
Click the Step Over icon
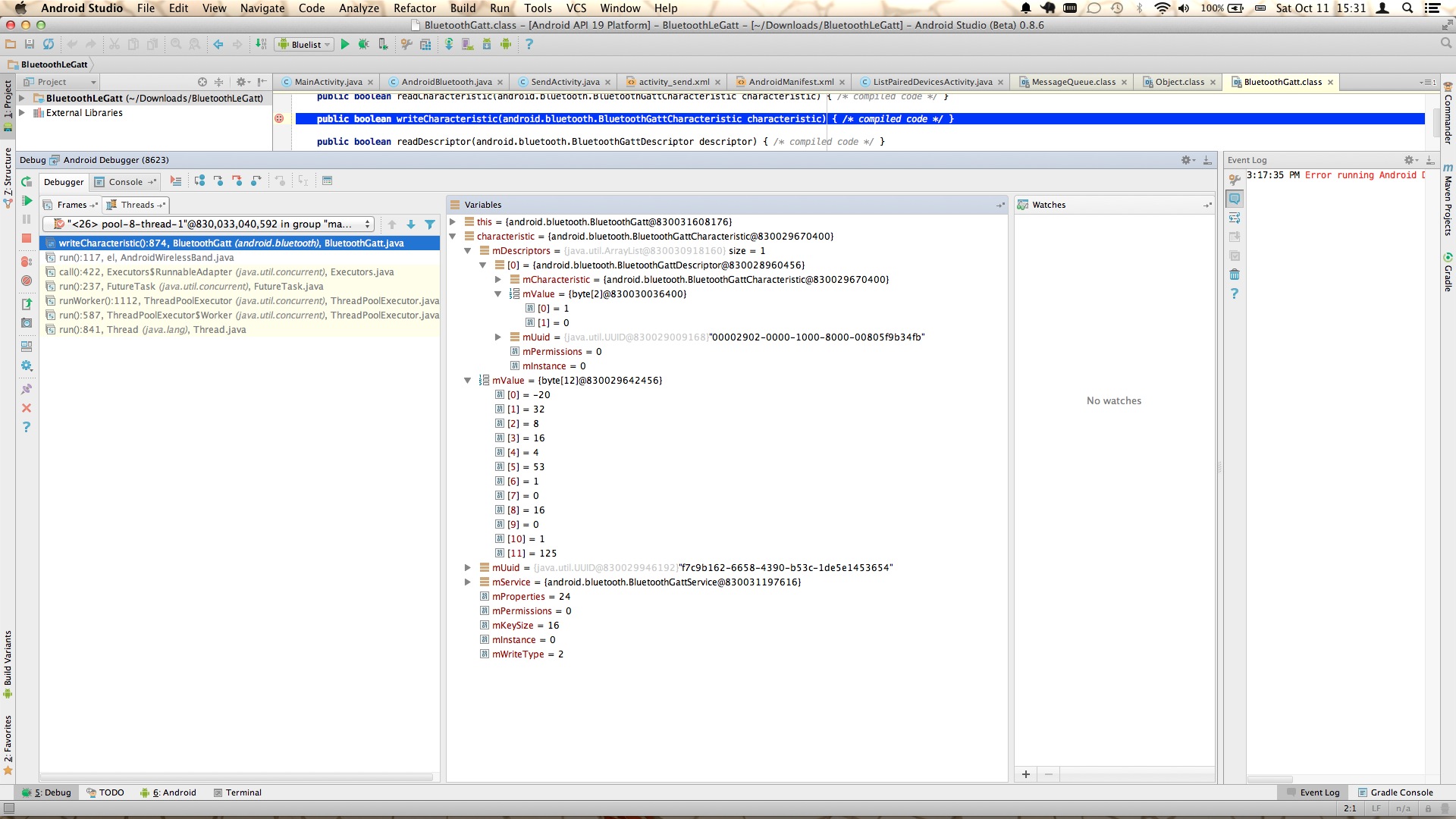click(199, 180)
